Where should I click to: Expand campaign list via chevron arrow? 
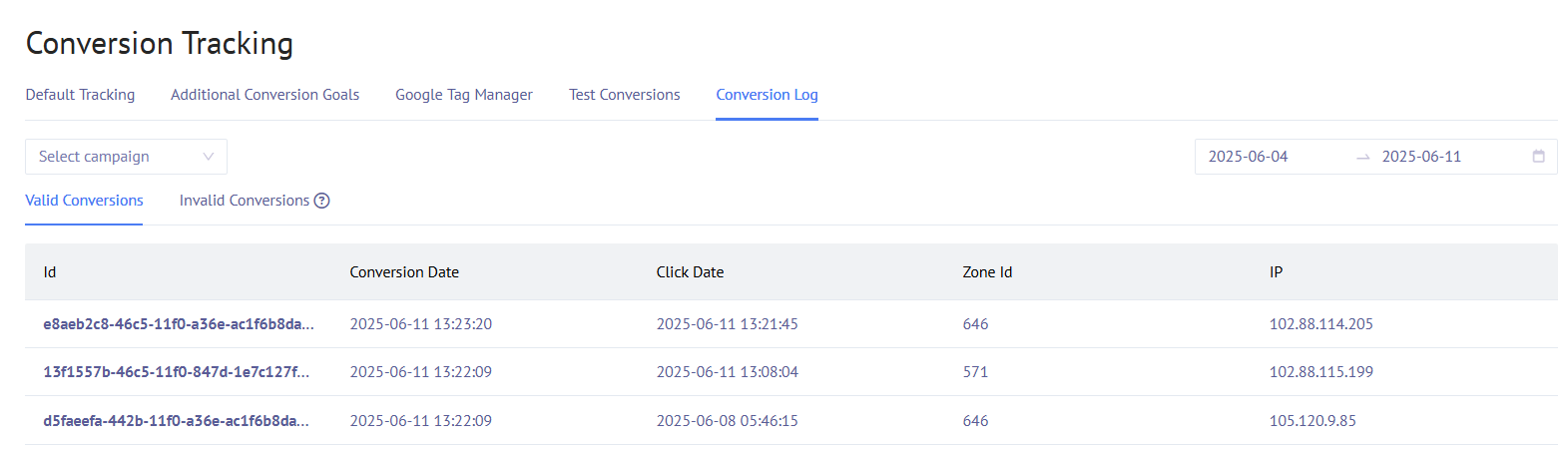point(209,157)
